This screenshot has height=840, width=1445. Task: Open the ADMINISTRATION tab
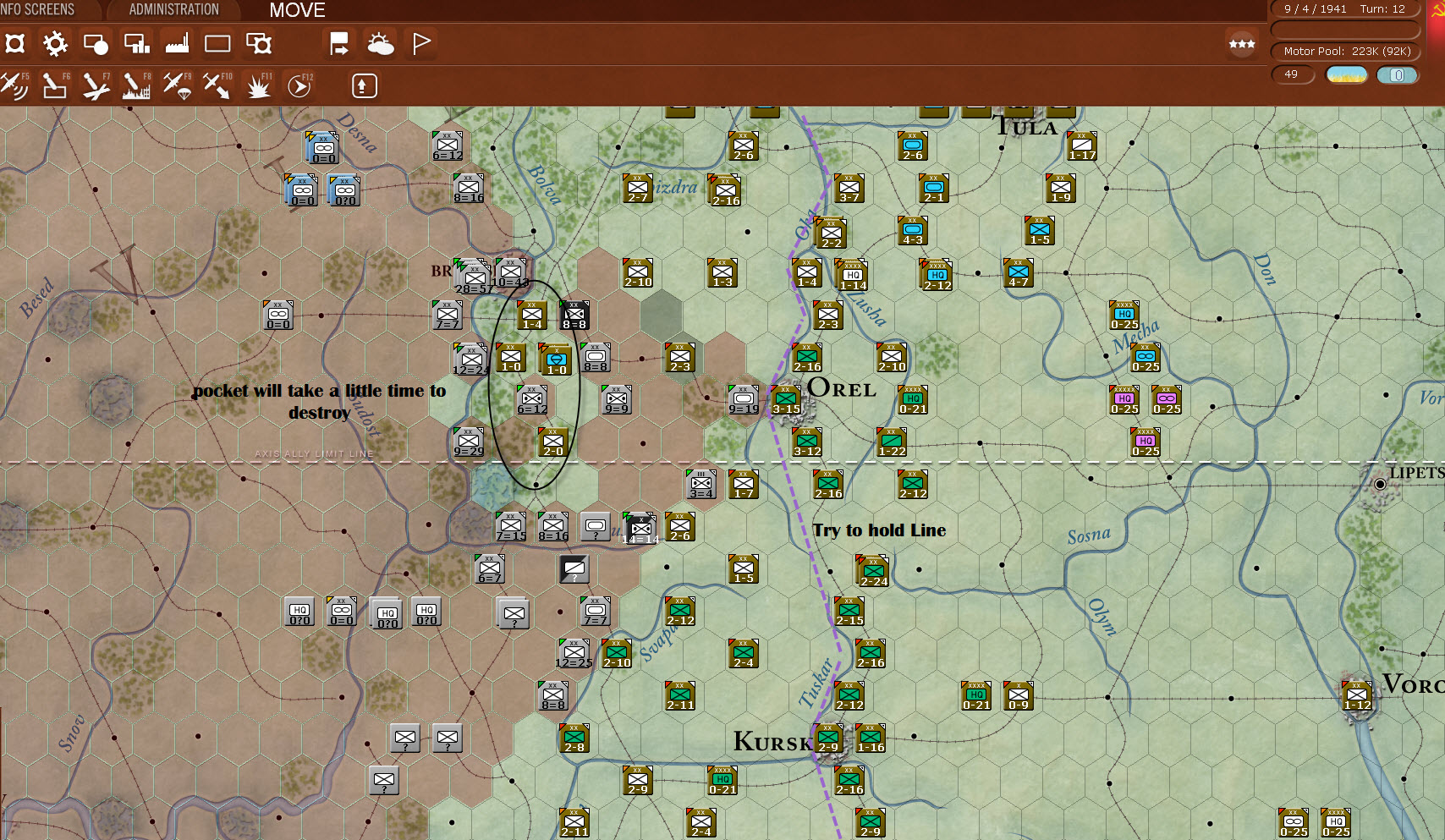[173, 9]
